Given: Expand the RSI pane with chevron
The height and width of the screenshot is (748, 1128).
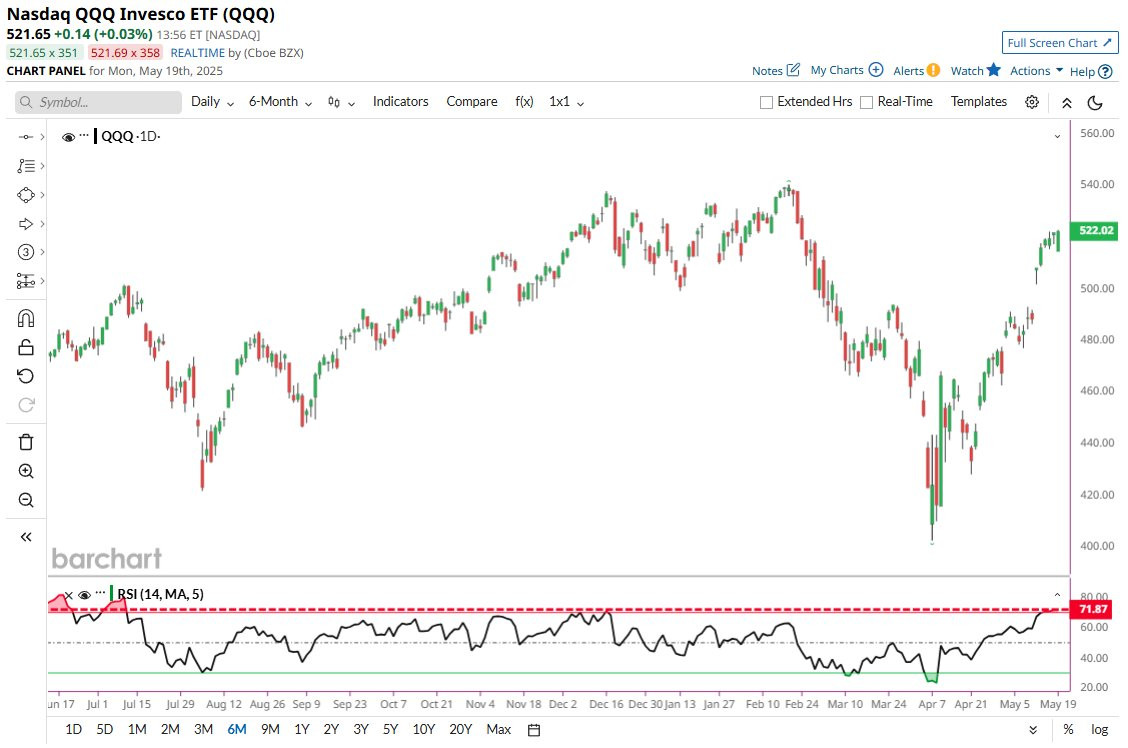Looking at the screenshot, I should pyautogui.click(x=1058, y=595).
